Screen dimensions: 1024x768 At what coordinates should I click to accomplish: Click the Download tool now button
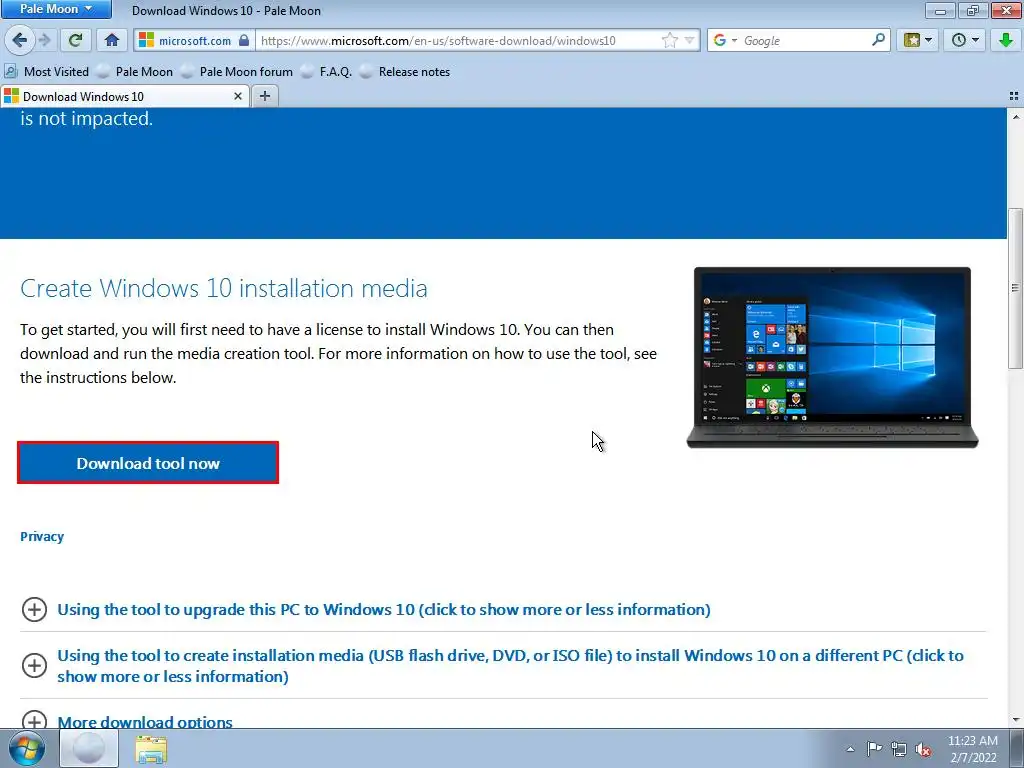click(148, 463)
